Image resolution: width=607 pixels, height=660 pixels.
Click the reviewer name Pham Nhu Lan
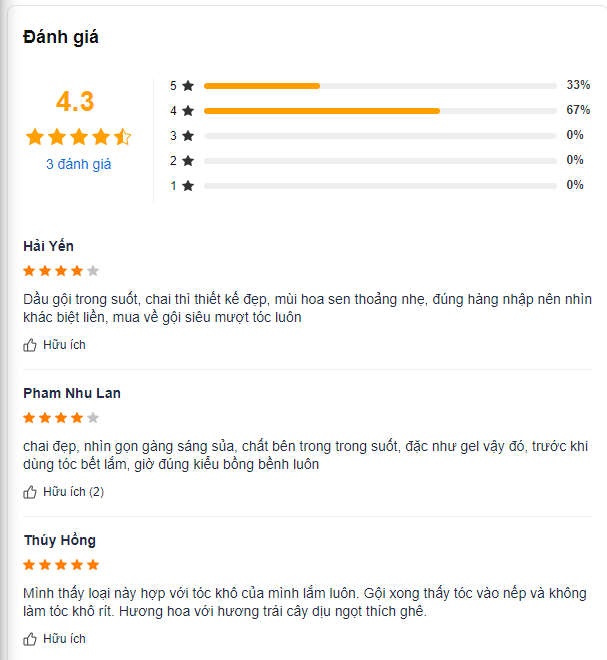pos(72,393)
